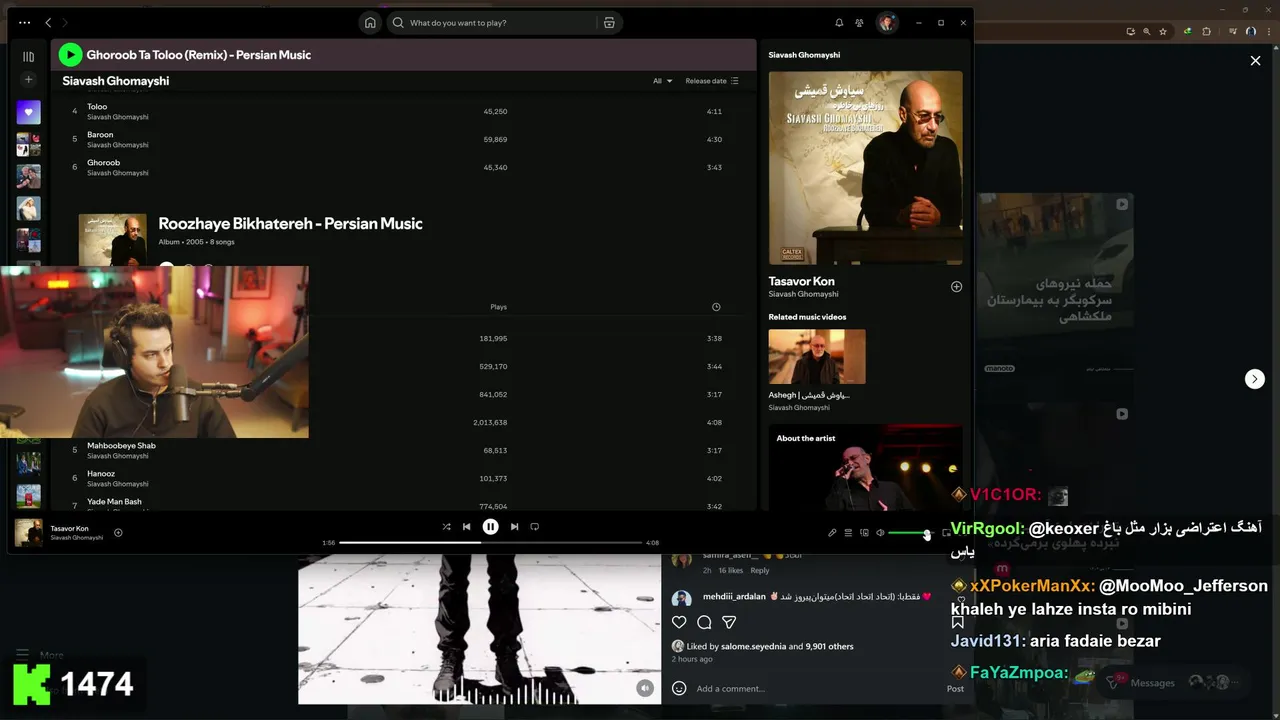Open the play queue icon
The height and width of the screenshot is (720, 1280).
click(848, 533)
